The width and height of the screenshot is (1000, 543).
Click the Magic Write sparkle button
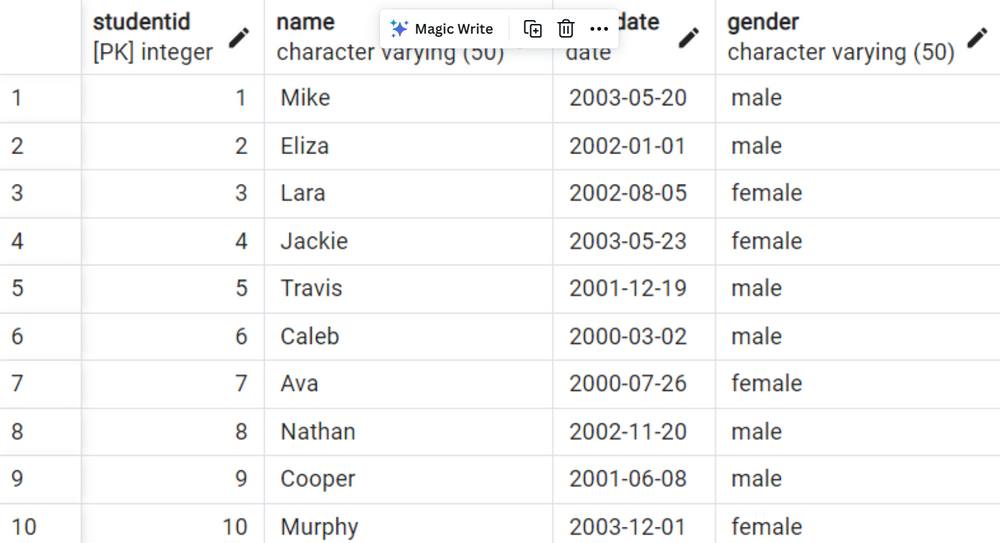441,29
